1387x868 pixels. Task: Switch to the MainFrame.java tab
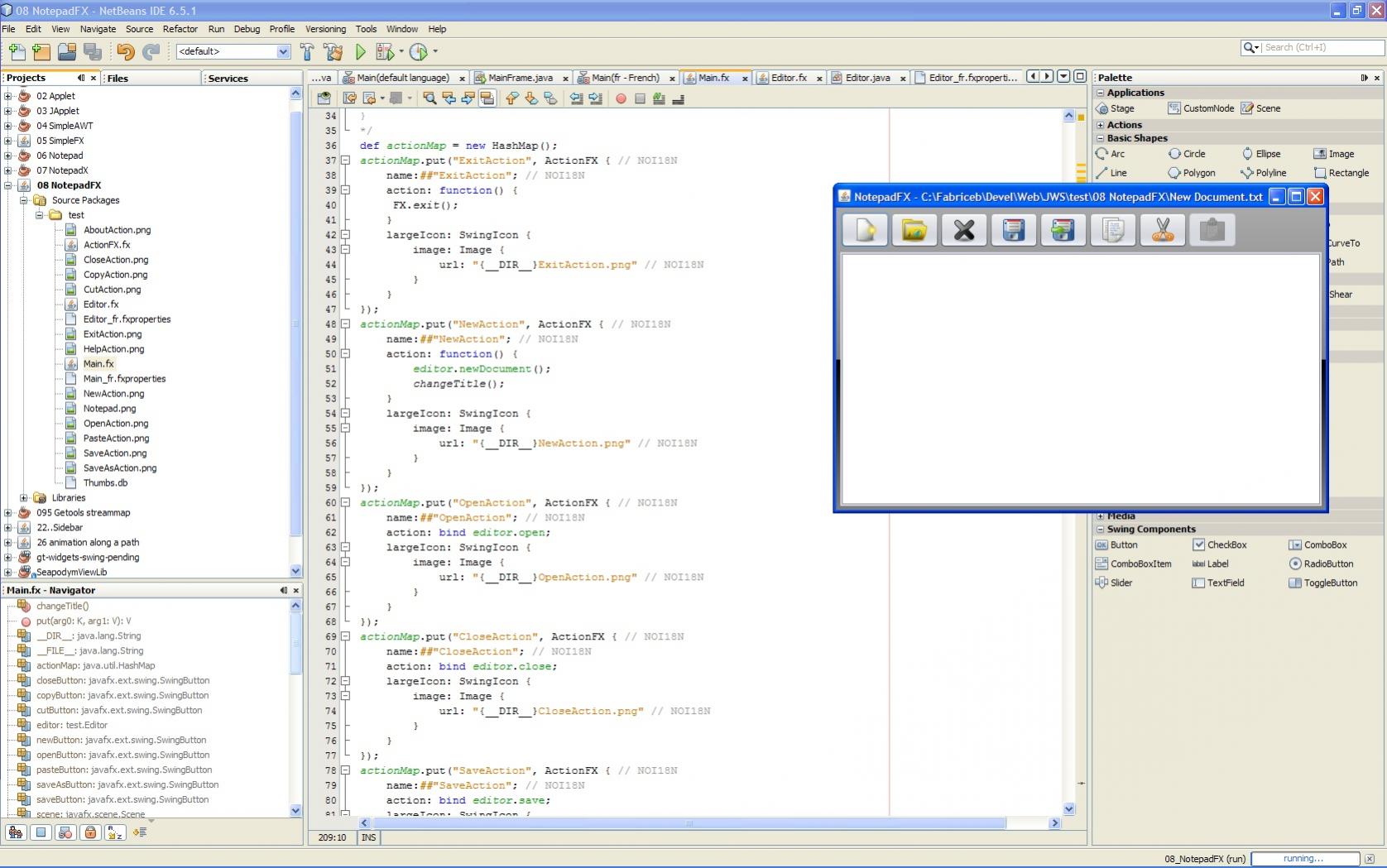coord(520,78)
